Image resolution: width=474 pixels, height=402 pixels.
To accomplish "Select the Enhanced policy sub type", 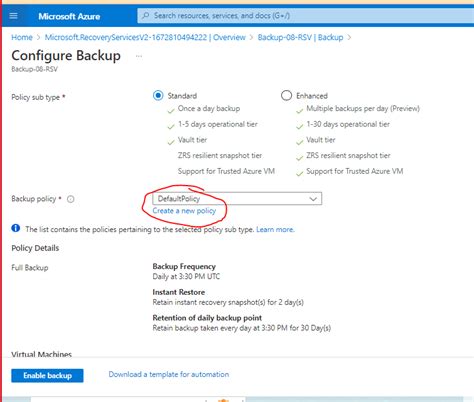I will (286, 96).
